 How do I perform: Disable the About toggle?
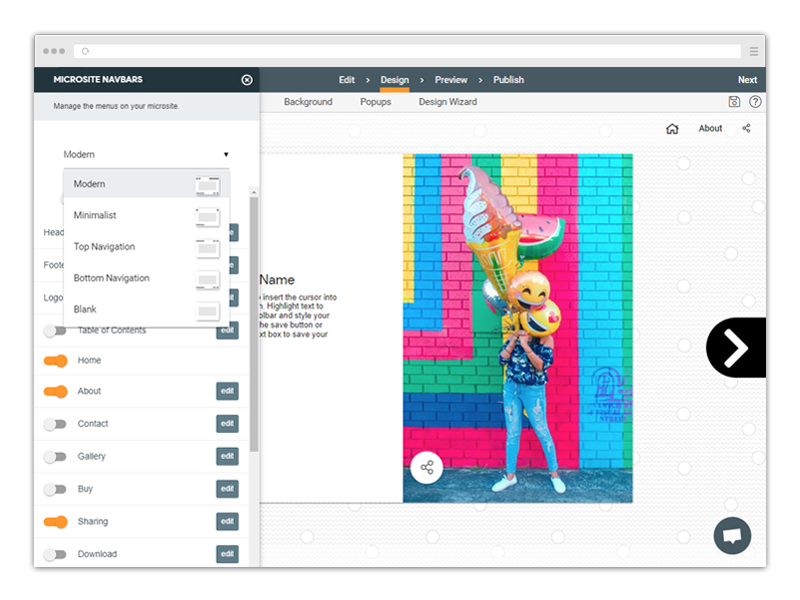pyautogui.click(x=55, y=391)
